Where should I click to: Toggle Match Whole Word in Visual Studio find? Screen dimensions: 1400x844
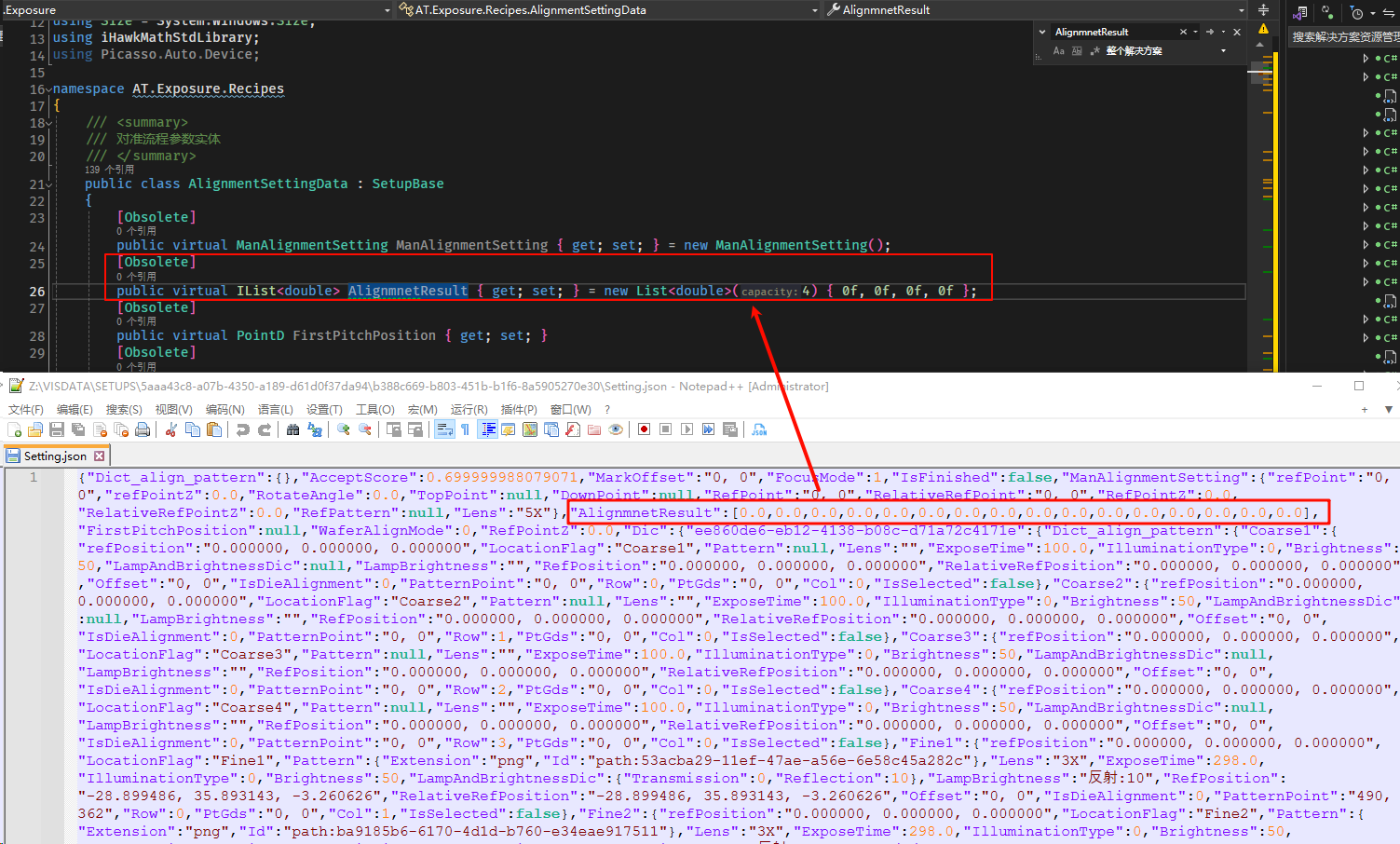(x=1077, y=51)
